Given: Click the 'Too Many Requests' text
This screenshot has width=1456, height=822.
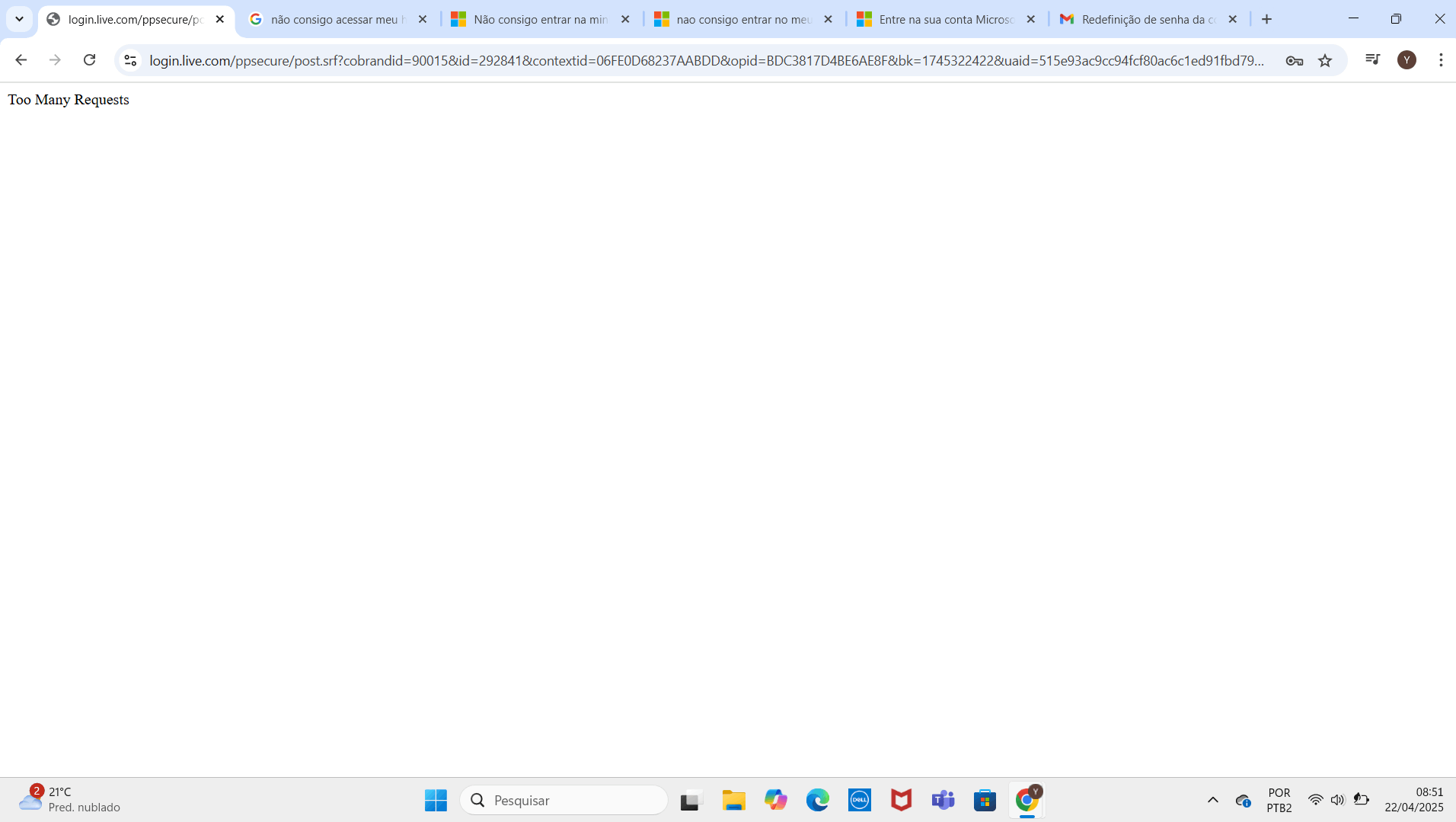Looking at the screenshot, I should pyautogui.click(x=69, y=100).
